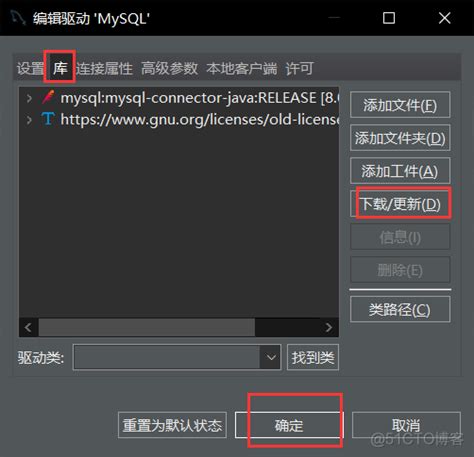Click the 添加文件夹(D) button
The image size is (474, 457).
click(x=400, y=138)
